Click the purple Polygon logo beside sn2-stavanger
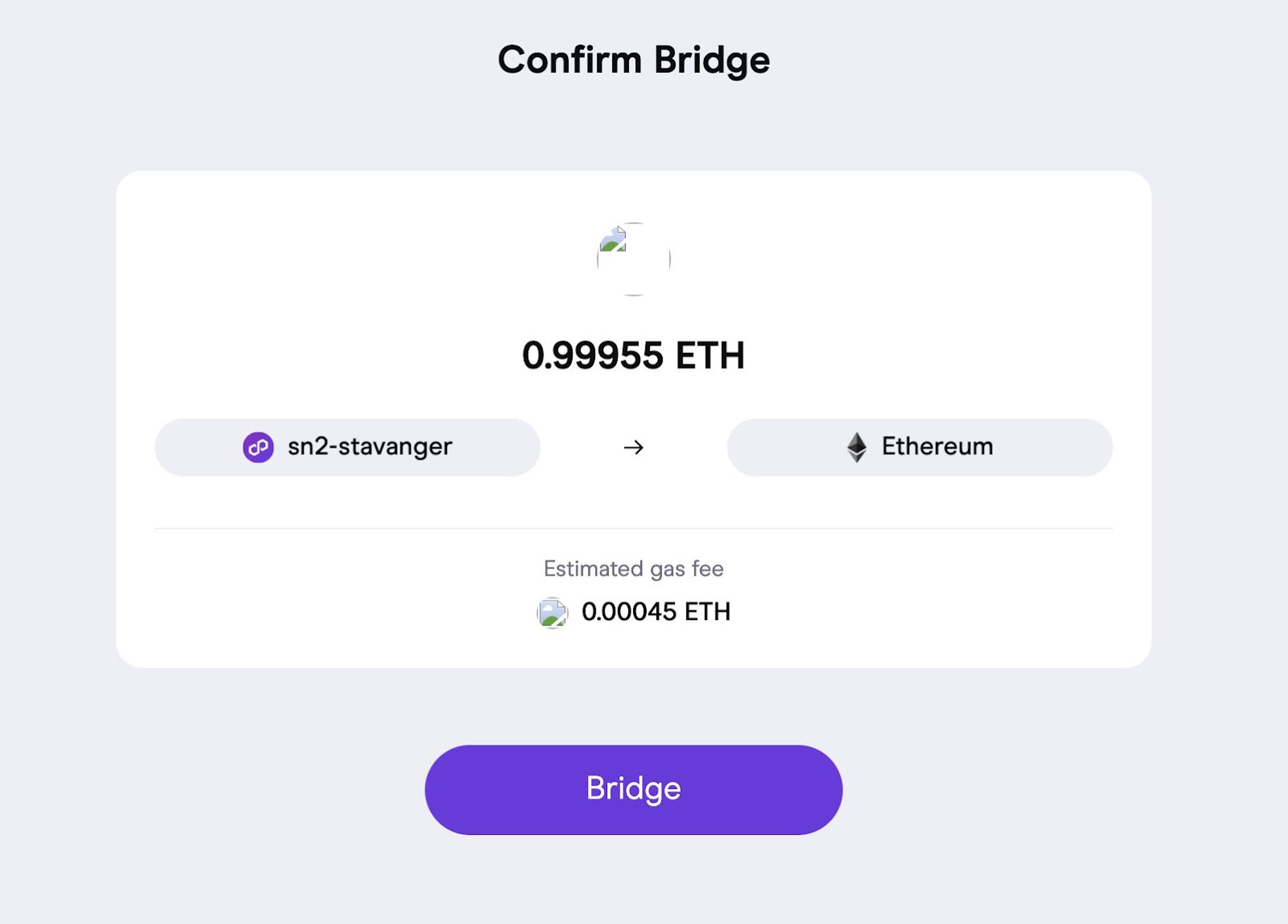1288x924 pixels. tap(258, 447)
